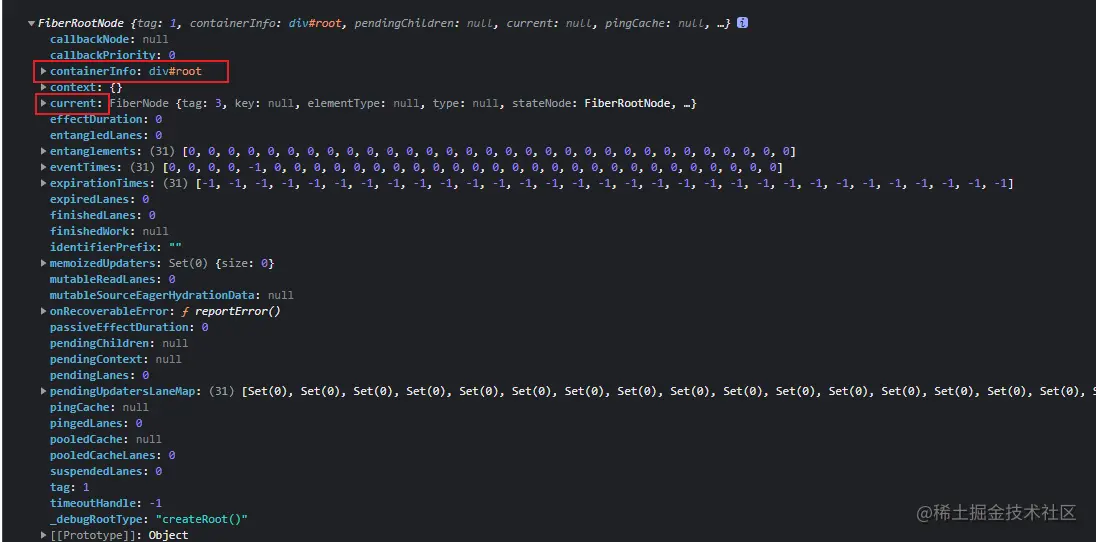Collapse the FiberRootNode object tree
This screenshot has height=542, width=1096.
pyautogui.click(x=31, y=23)
